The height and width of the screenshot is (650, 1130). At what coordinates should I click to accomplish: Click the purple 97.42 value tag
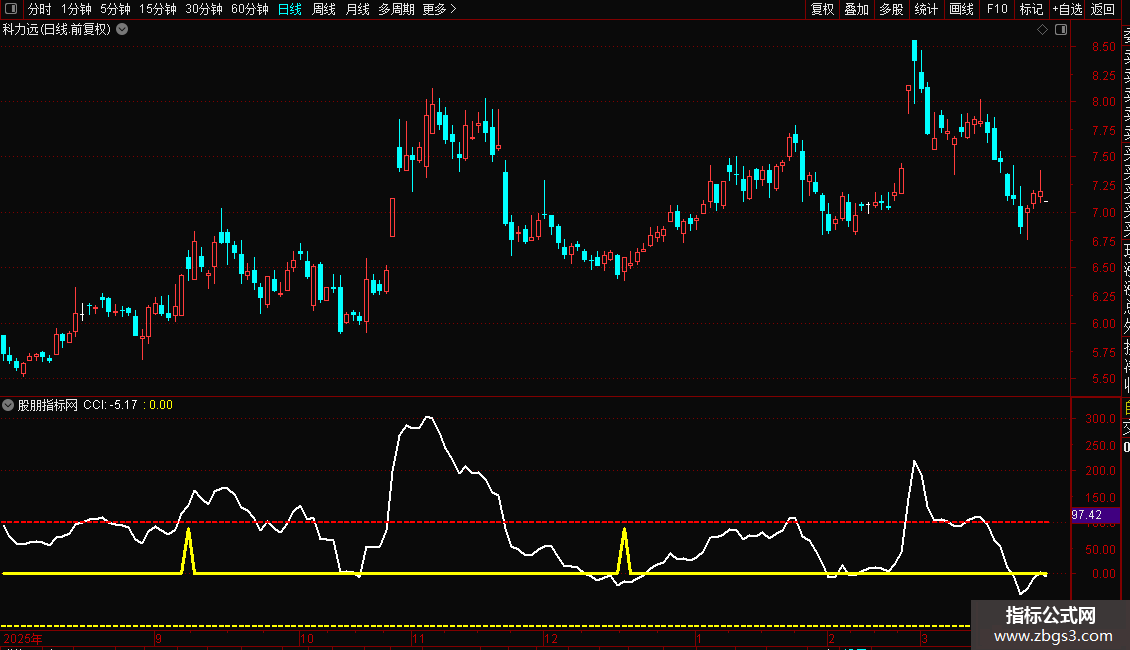[1095, 515]
